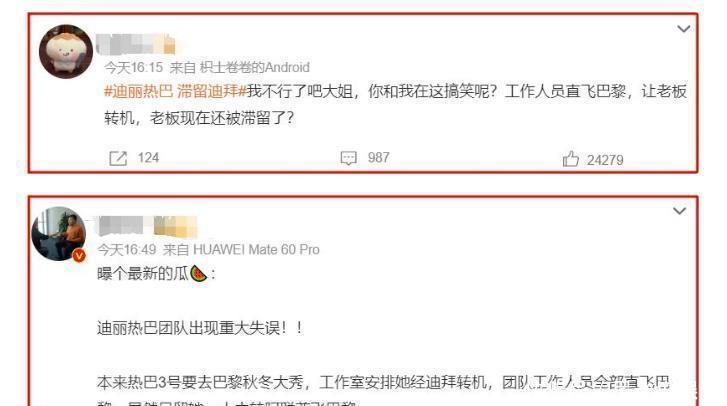Click the HUAWEI Mate 60 Pro source label
The image size is (727, 406).
point(256,250)
